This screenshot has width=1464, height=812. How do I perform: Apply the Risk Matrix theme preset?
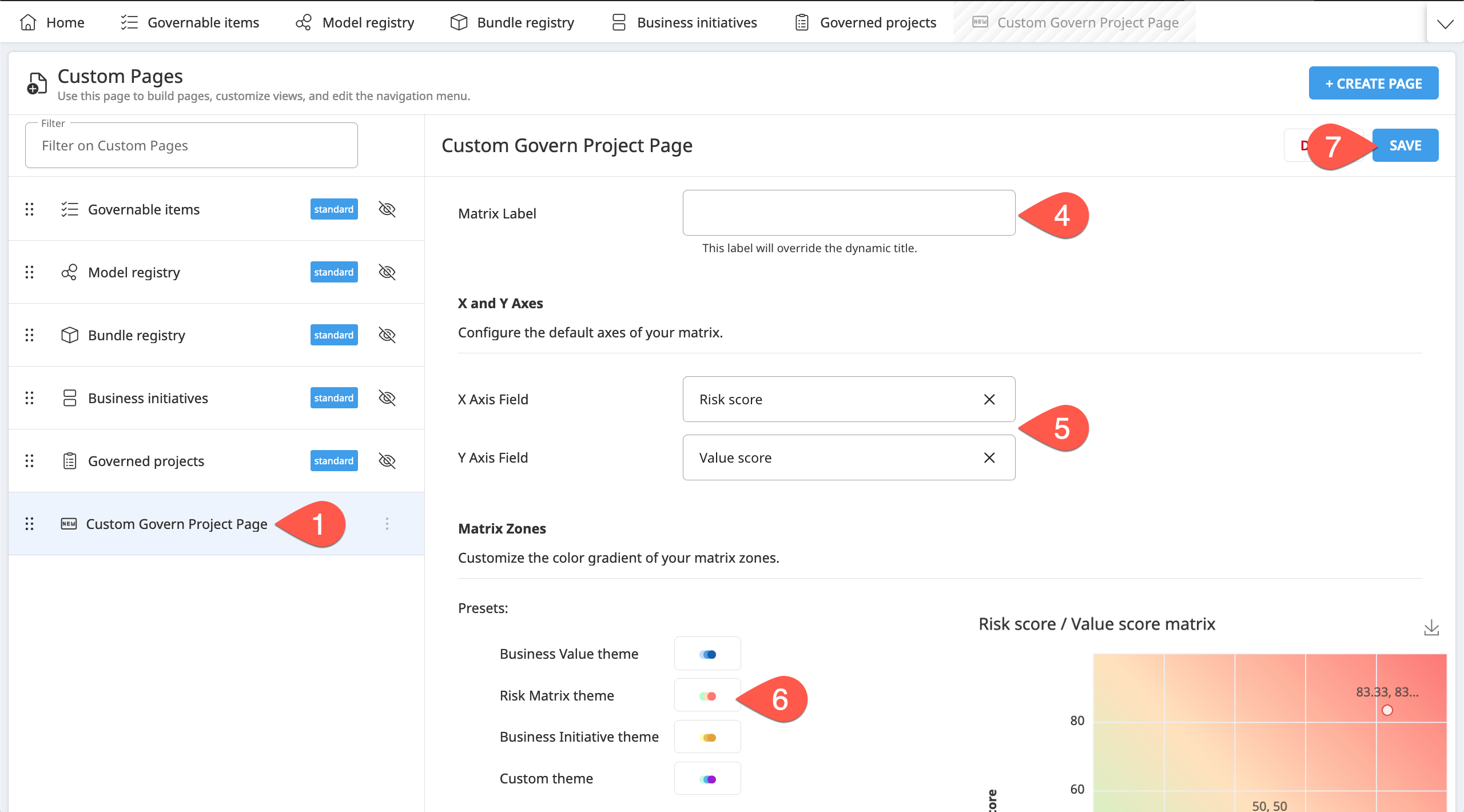pos(707,695)
